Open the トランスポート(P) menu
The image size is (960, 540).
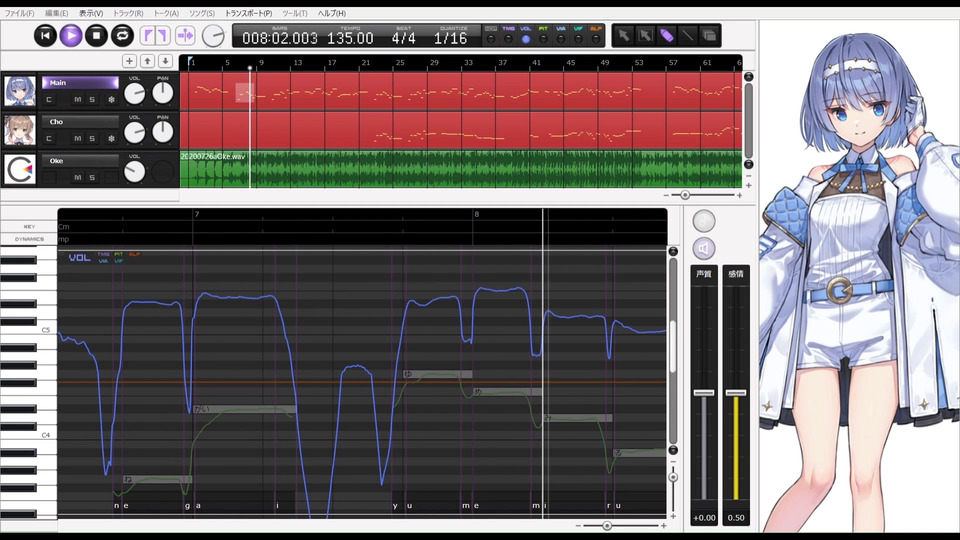click(249, 13)
